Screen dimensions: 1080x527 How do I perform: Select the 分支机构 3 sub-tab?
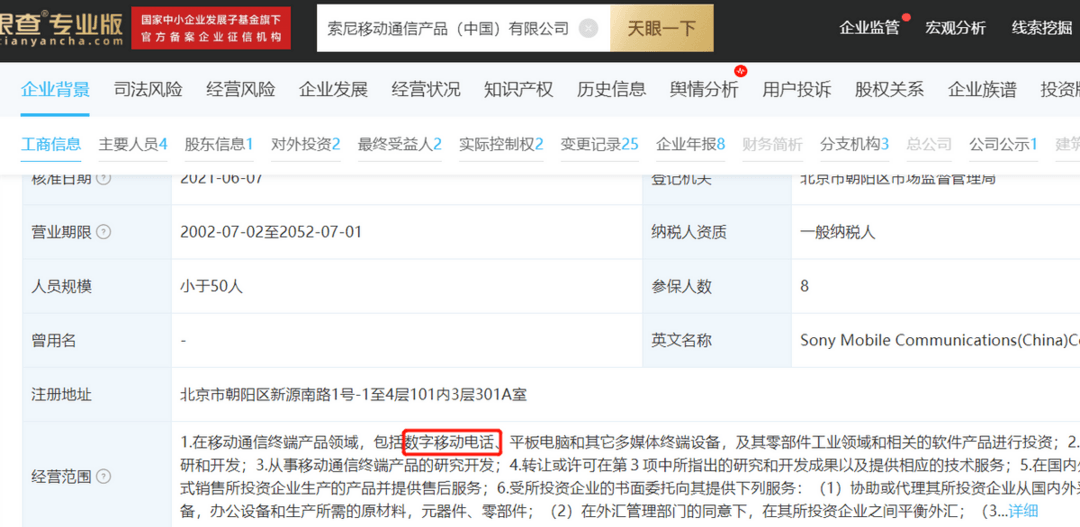click(854, 145)
